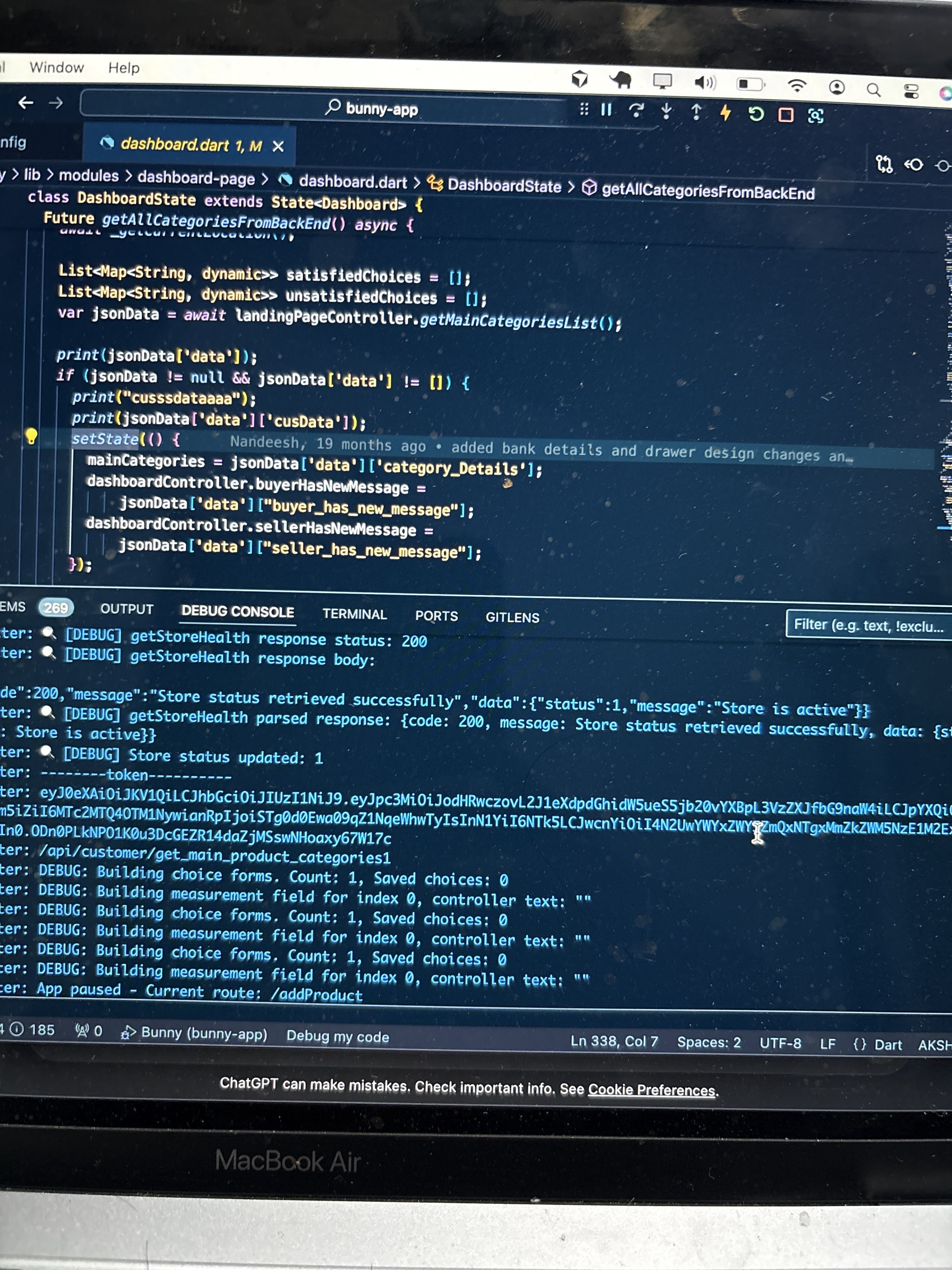Click Debug my code in status bar
Viewport: 952px width, 1270px height.
point(338,1036)
